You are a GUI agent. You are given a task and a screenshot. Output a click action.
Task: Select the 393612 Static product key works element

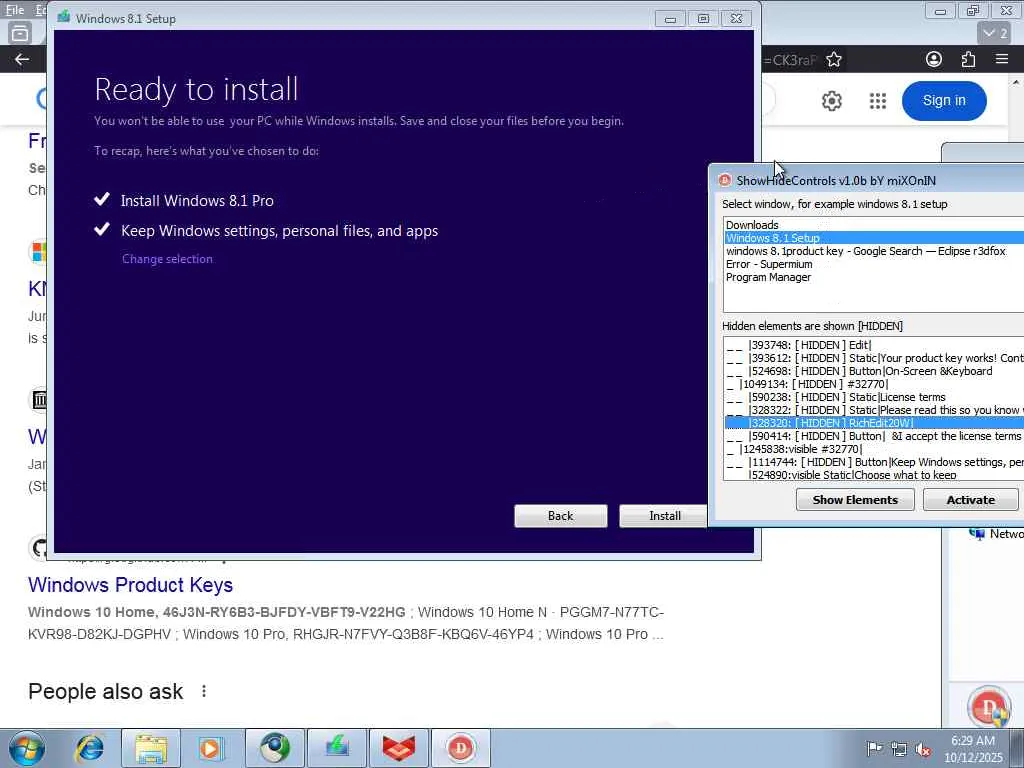click(874, 358)
